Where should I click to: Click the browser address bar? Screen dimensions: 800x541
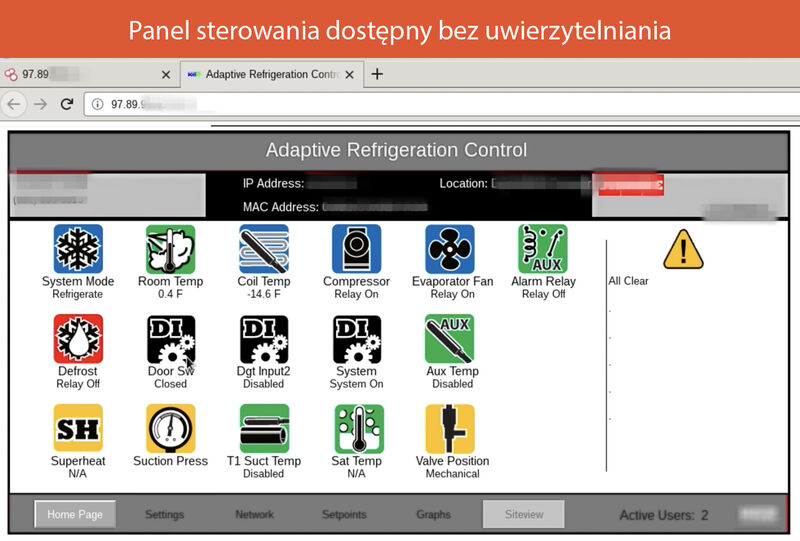[442, 104]
